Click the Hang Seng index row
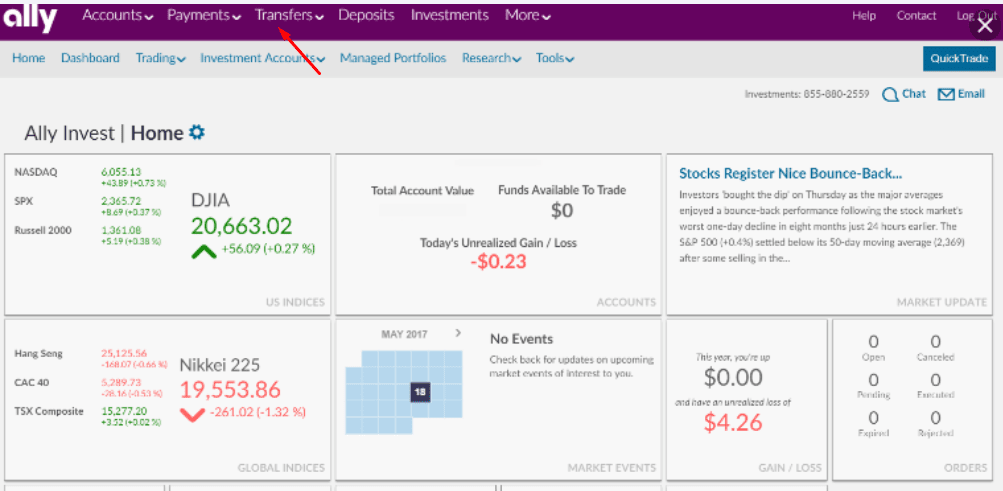Image resolution: width=1003 pixels, height=491 pixels. (90, 359)
